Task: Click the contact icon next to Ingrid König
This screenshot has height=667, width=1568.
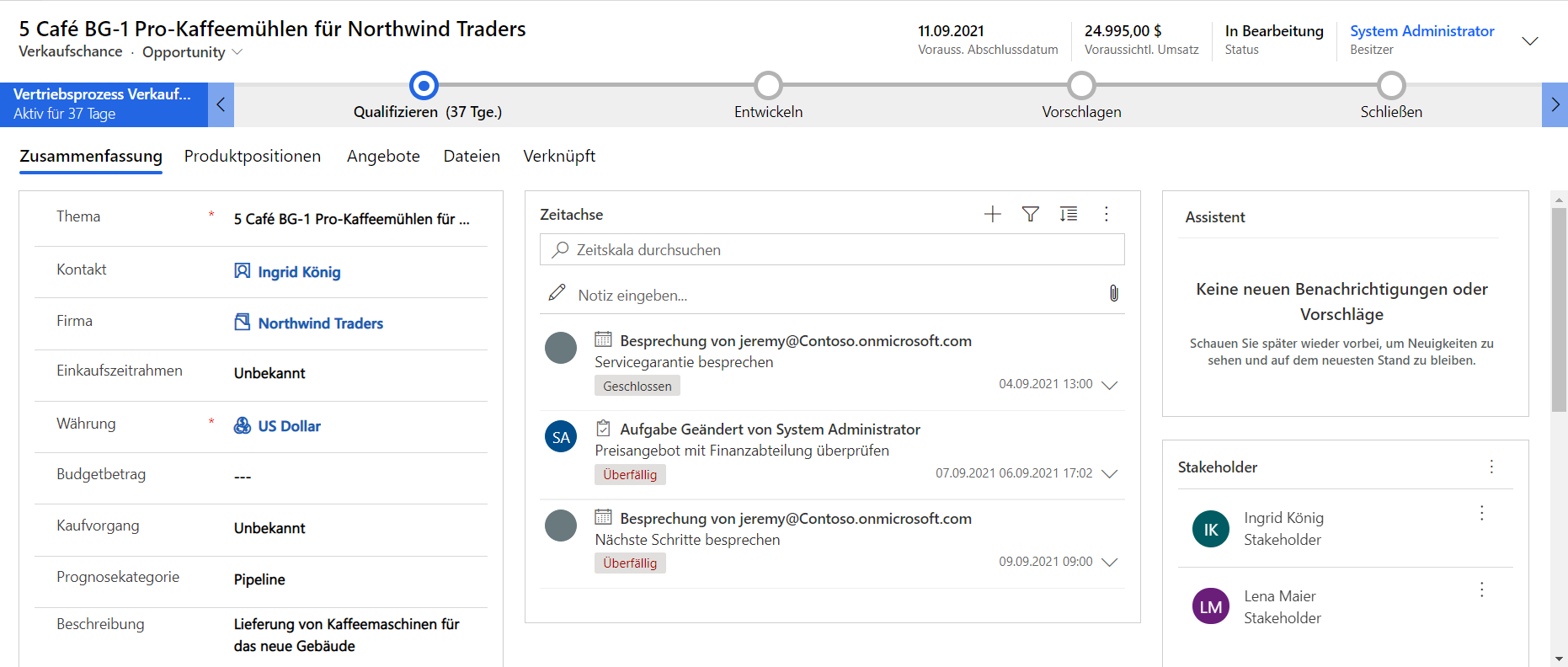Action: 243,270
